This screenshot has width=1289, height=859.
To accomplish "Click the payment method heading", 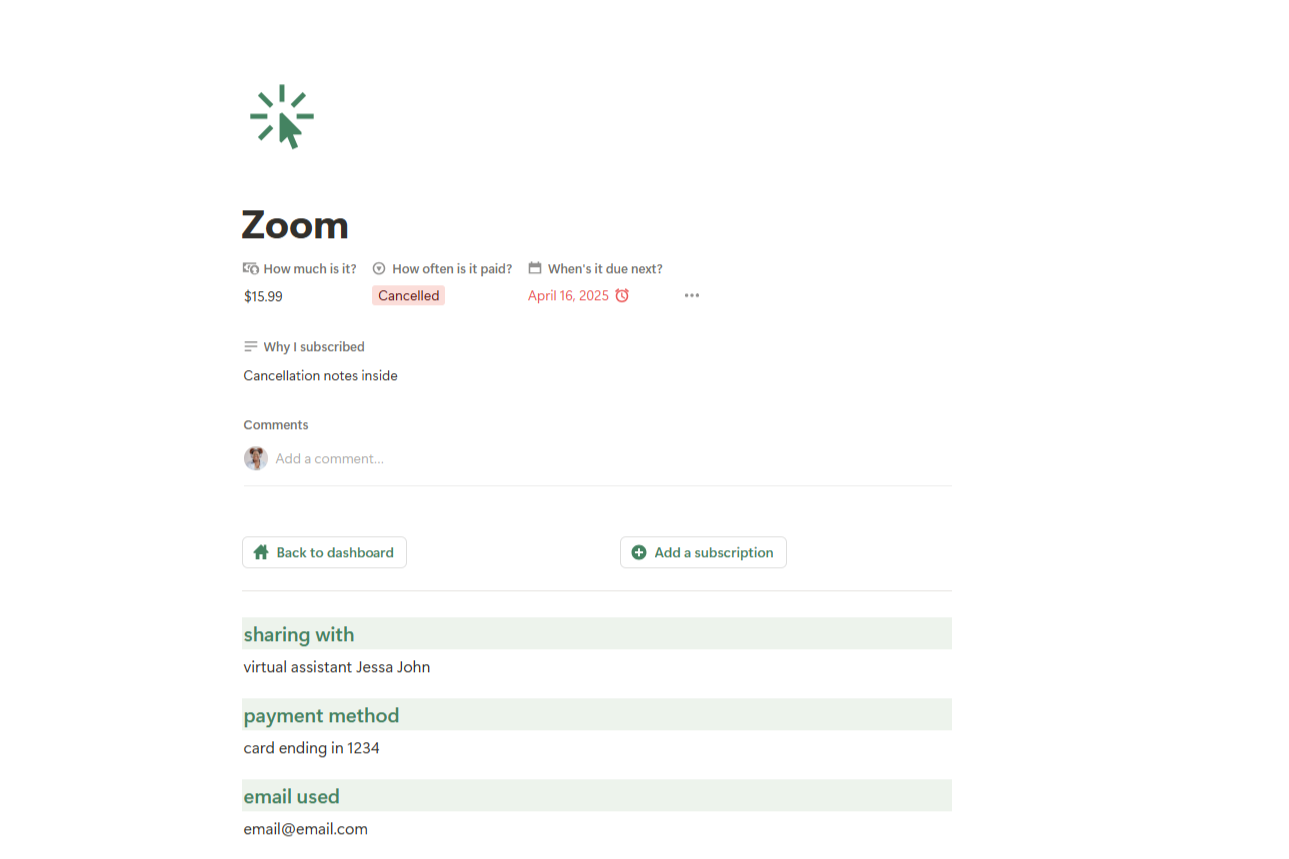I will click(x=321, y=716).
